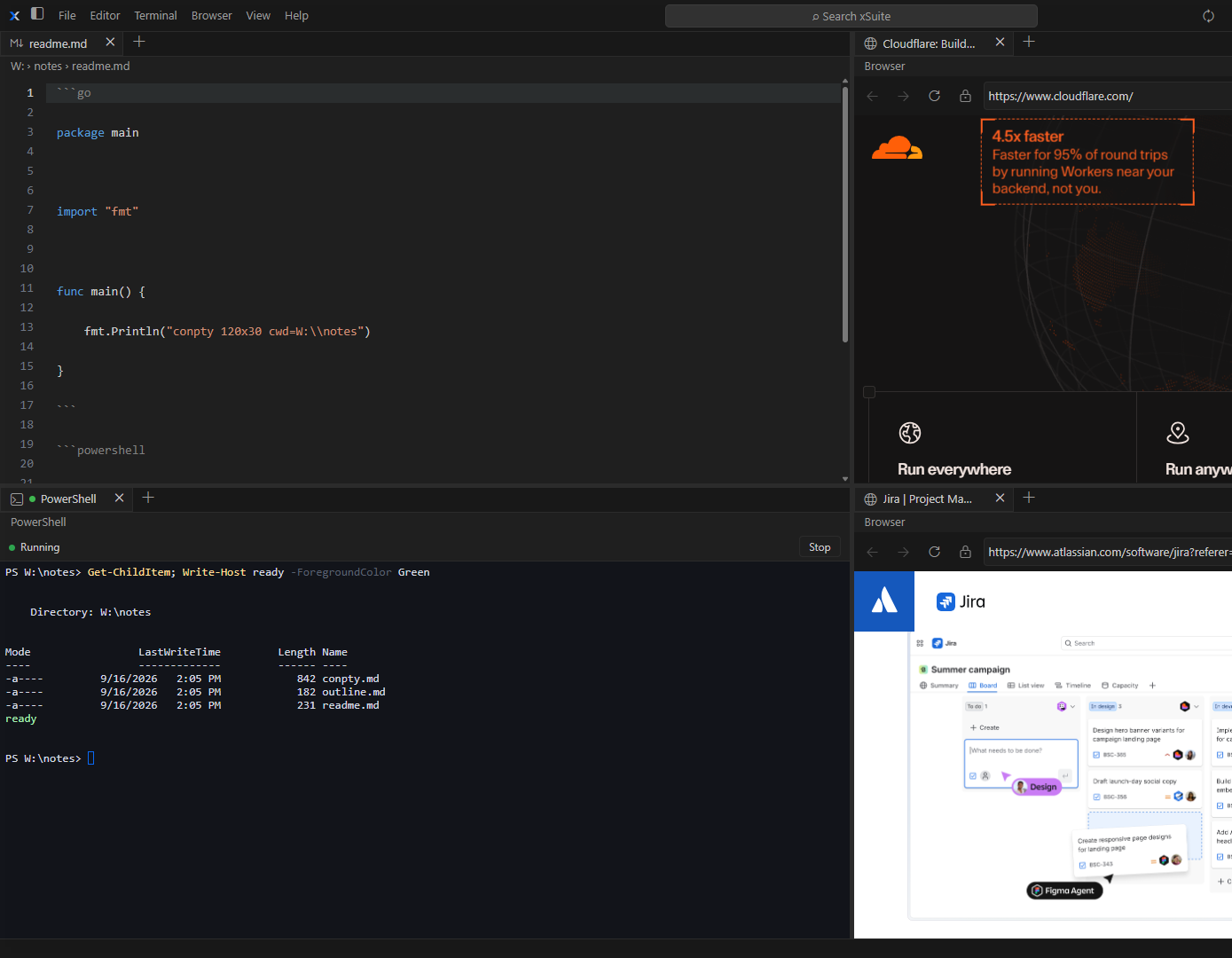
Task: Click the location pin icon above 'Run anyw'
Action: pyautogui.click(x=1178, y=433)
